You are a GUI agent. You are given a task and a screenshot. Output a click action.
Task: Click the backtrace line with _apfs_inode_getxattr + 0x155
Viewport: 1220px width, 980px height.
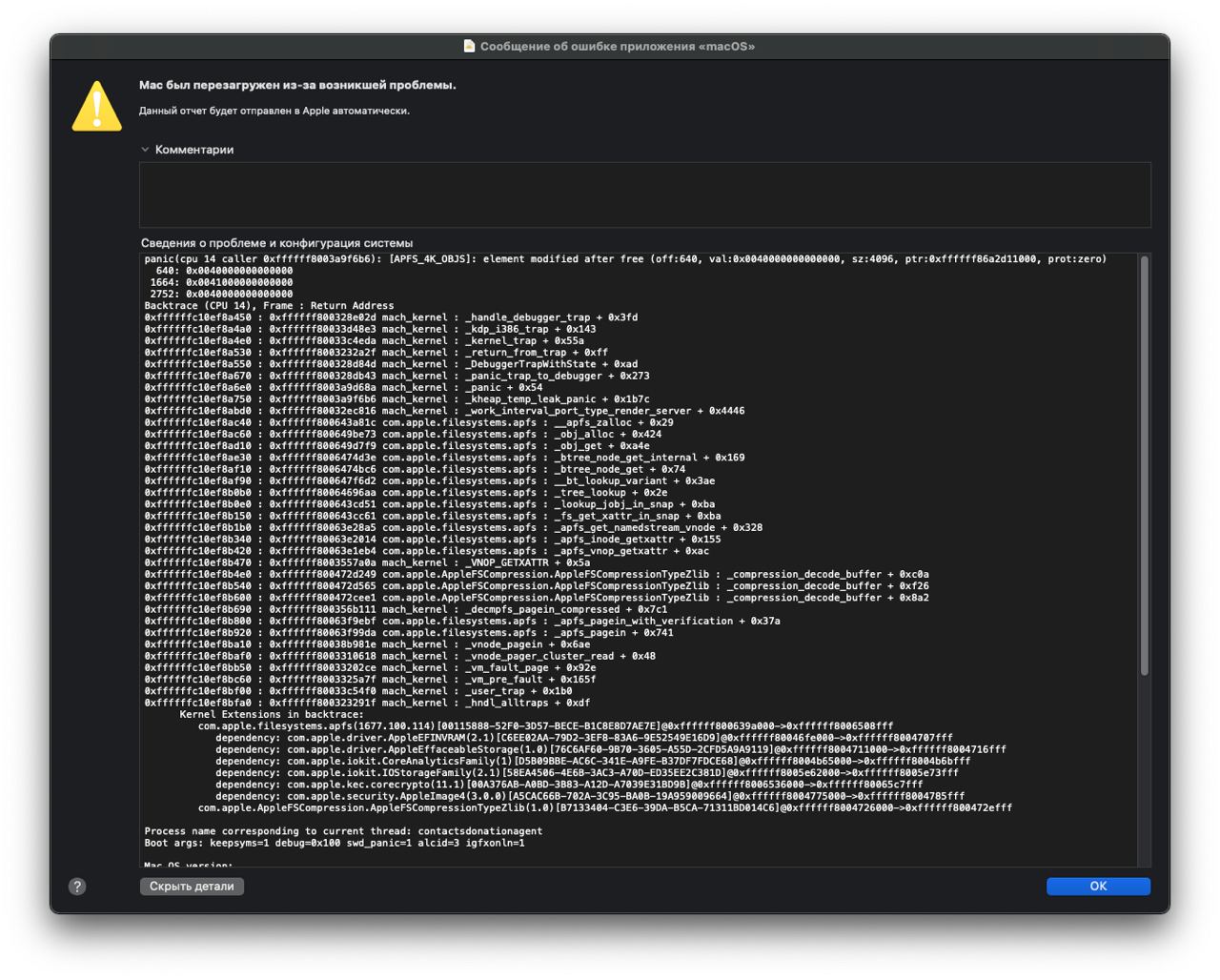tap(433, 540)
